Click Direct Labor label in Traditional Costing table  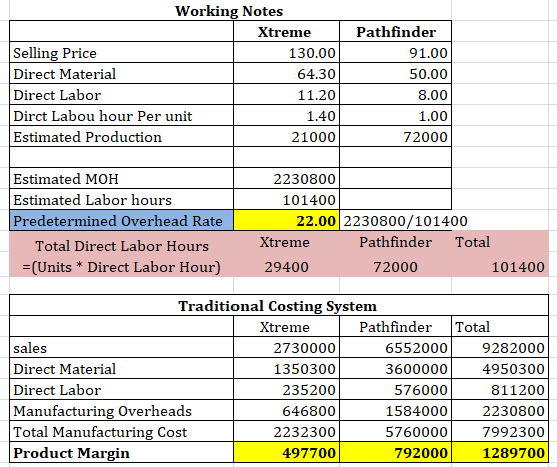pyautogui.click(x=121, y=390)
